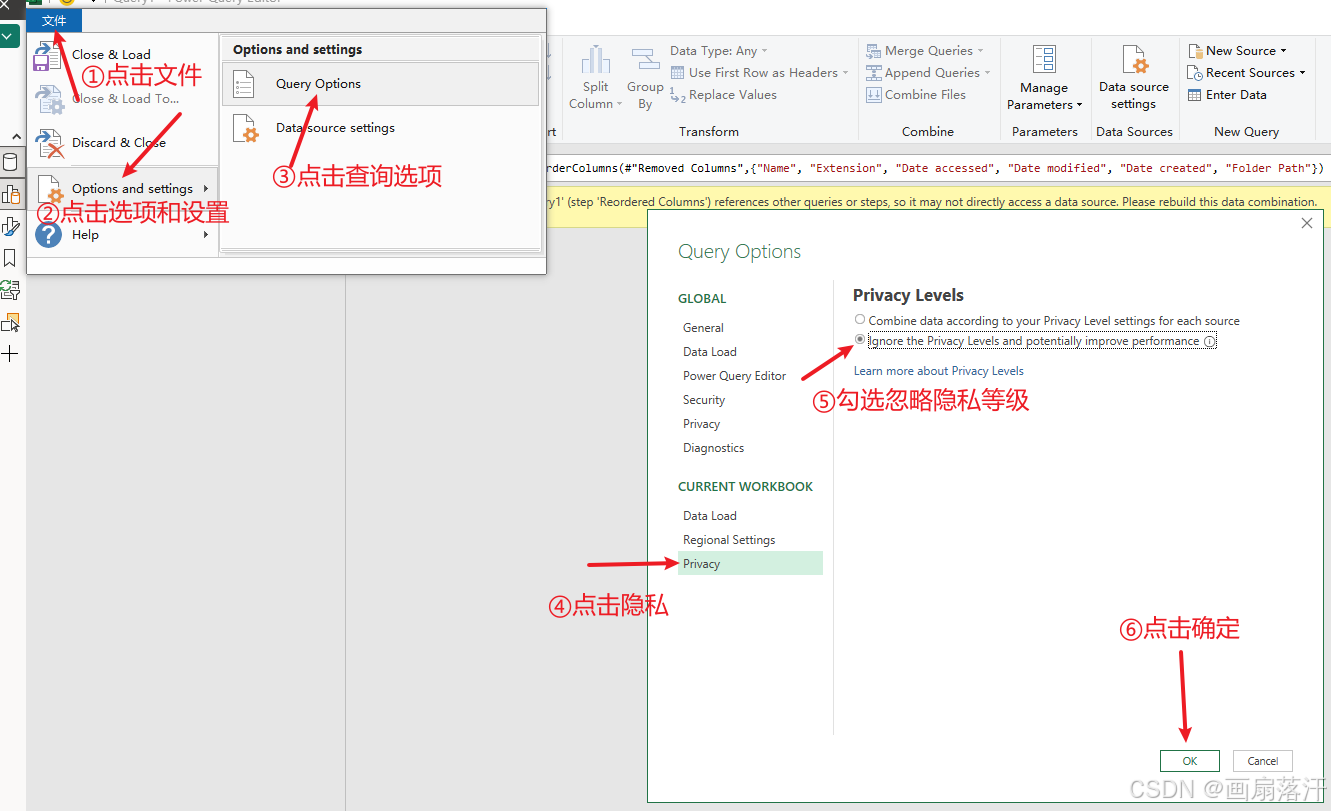Click Cancel in Query Options dialog
Viewport: 1331px width, 811px height.
tap(1263, 761)
